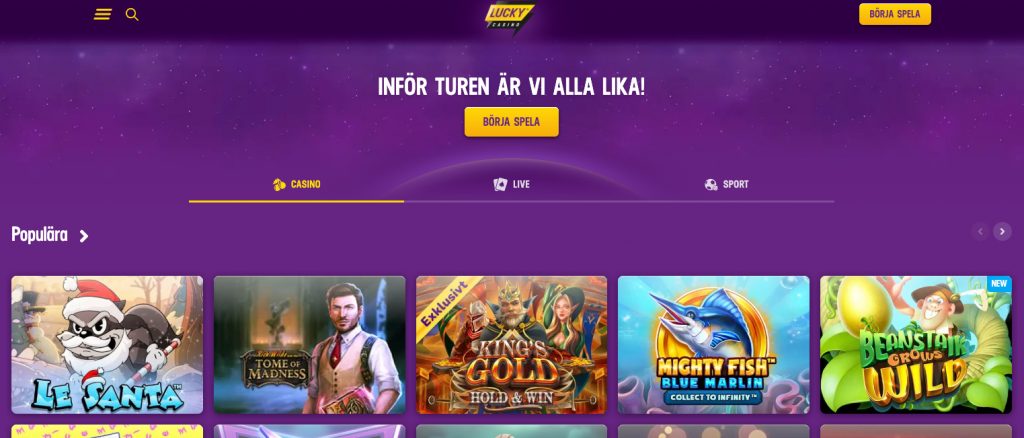Launch King's Gold Hold & Win game

511,345
